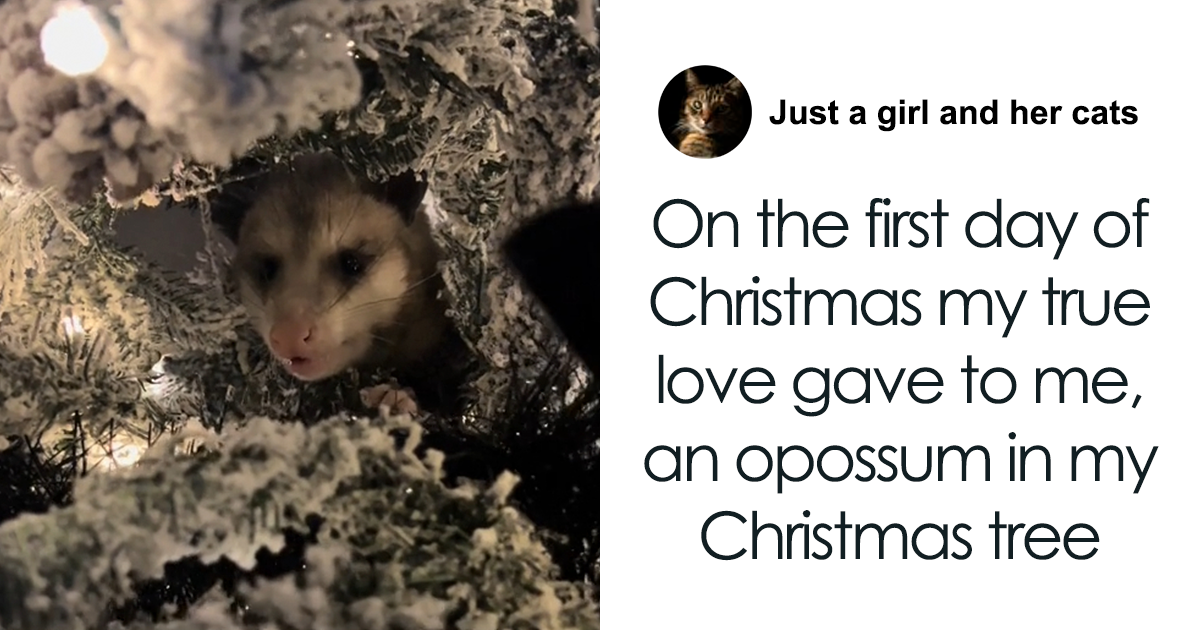Viewport: 1200px width, 630px height.
Task: Click the opossum's left dark eye
Action: pos(268,271)
